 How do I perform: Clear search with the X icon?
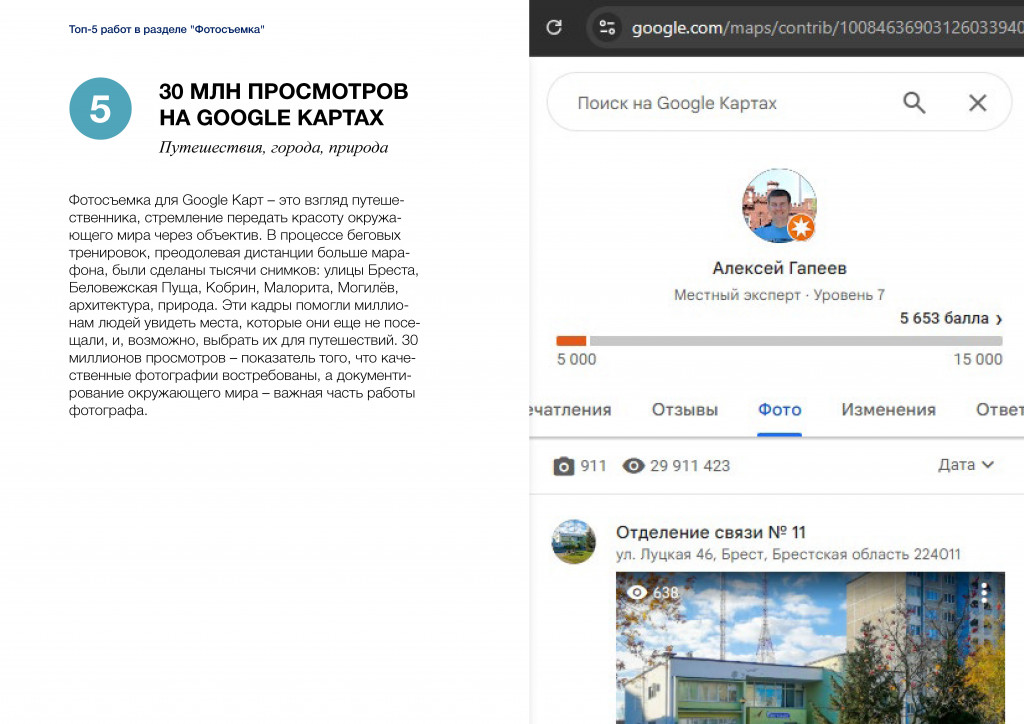point(977,102)
